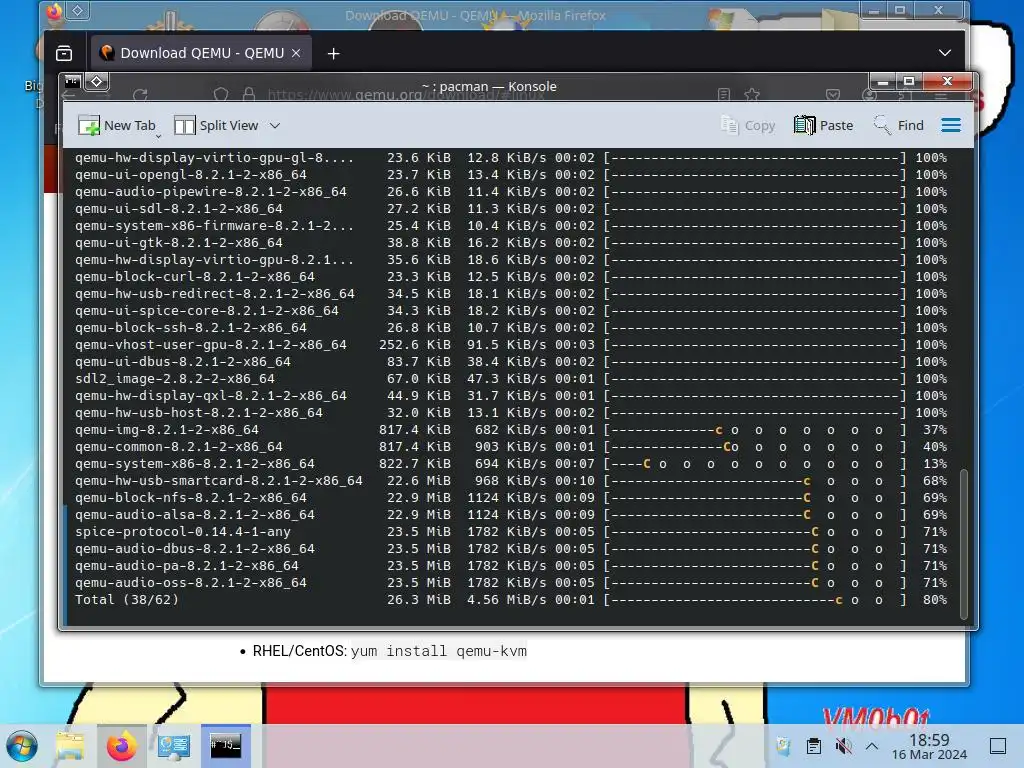Click the qemu-common-8.2.1-2-x86_64 package name

point(179,447)
